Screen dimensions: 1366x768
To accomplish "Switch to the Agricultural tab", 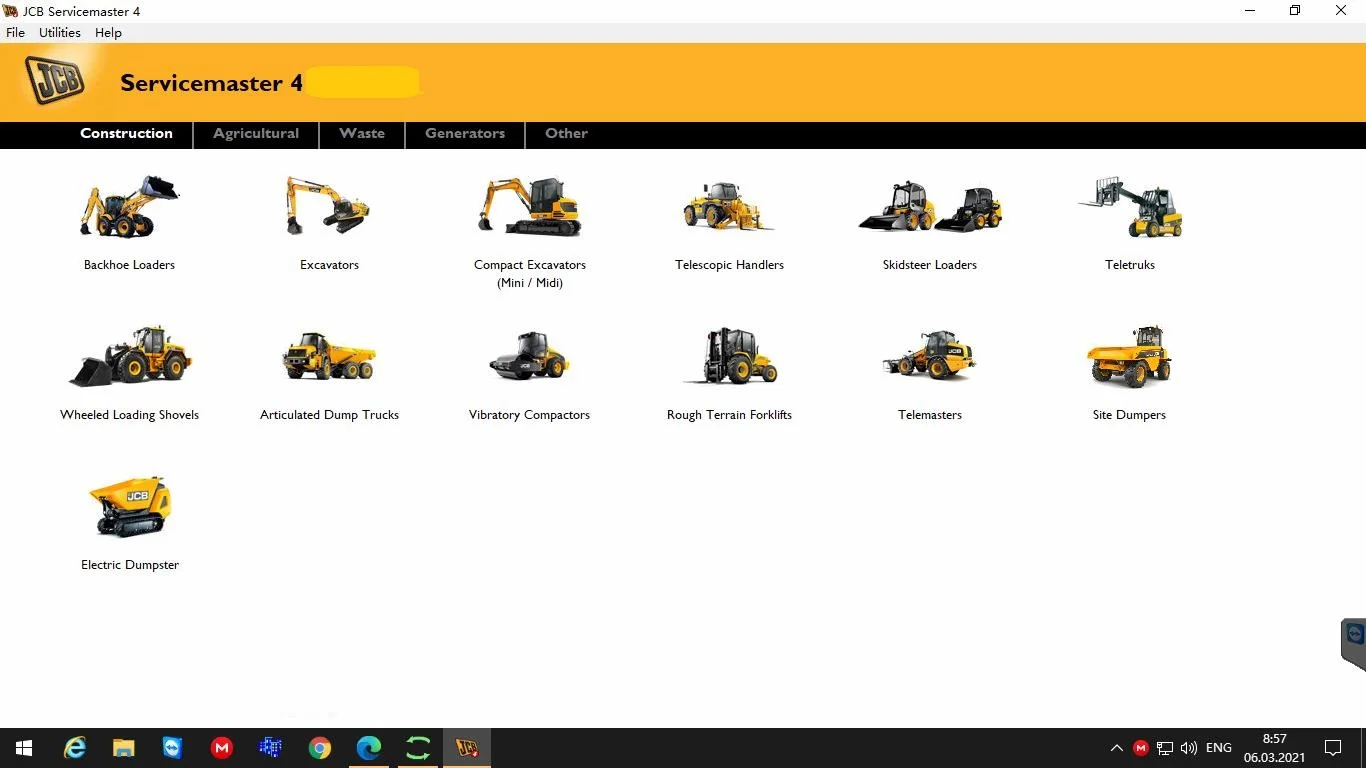I will tap(255, 134).
